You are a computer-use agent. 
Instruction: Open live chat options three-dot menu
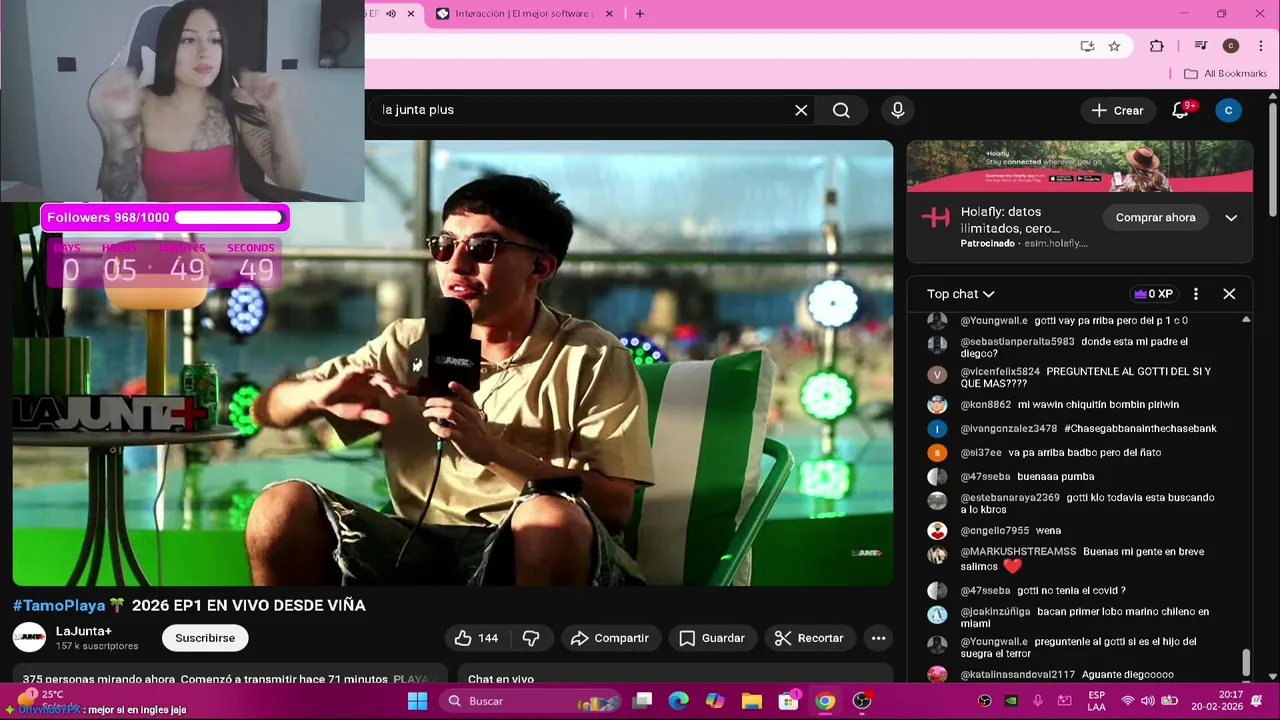tap(1195, 294)
